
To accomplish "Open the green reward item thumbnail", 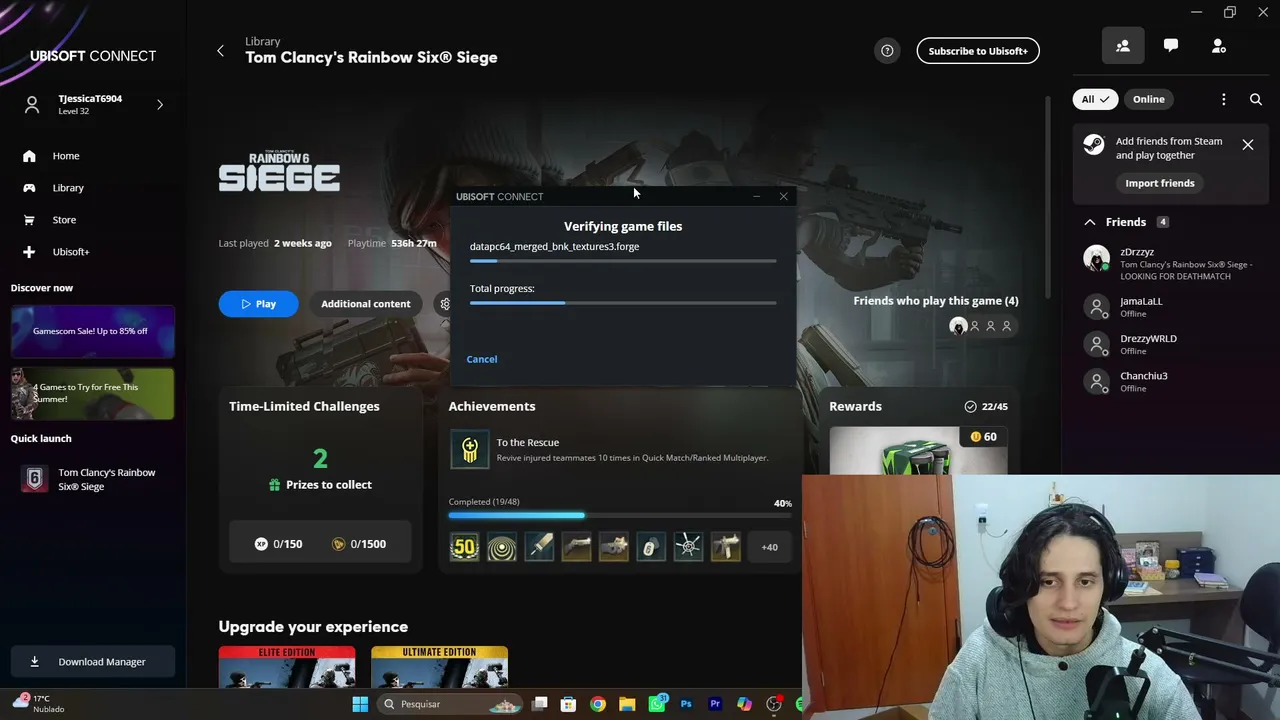I will [918, 451].
